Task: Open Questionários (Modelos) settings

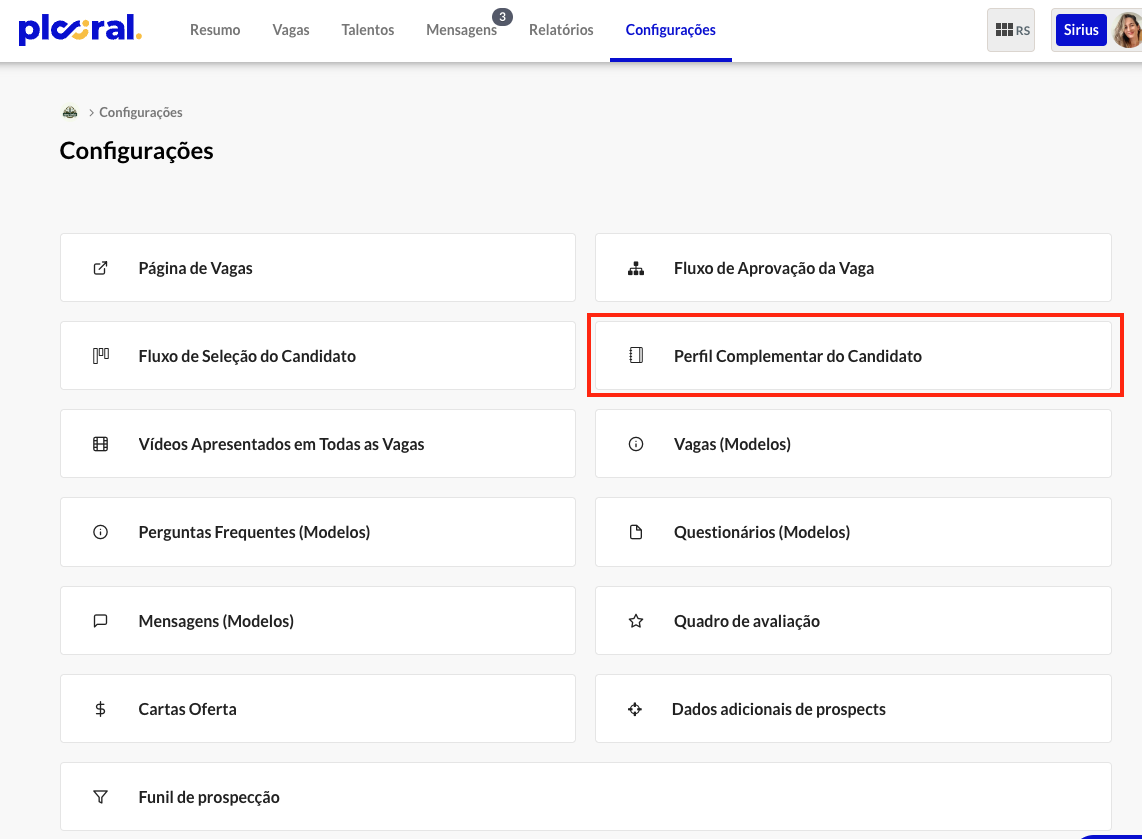Action: (x=761, y=532)
